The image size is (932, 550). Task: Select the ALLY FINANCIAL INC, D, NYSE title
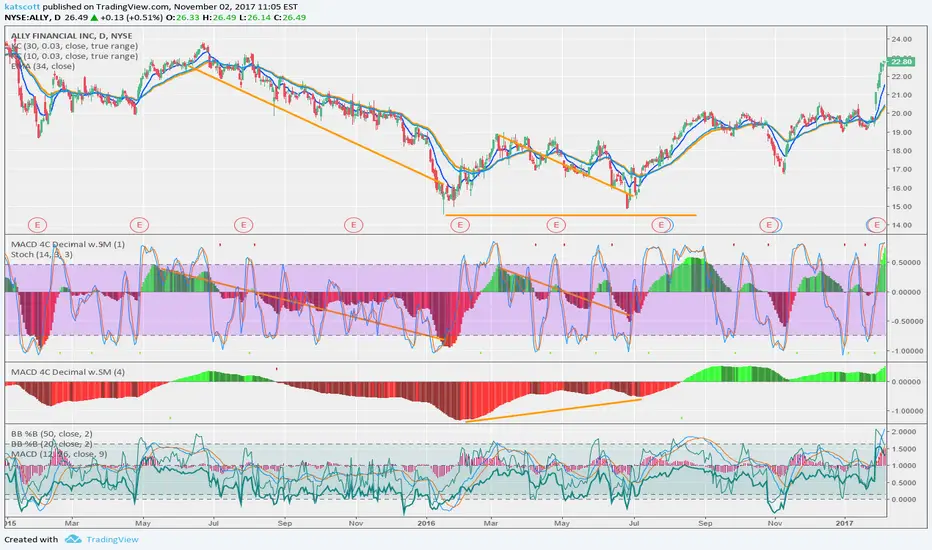(71, 36)
